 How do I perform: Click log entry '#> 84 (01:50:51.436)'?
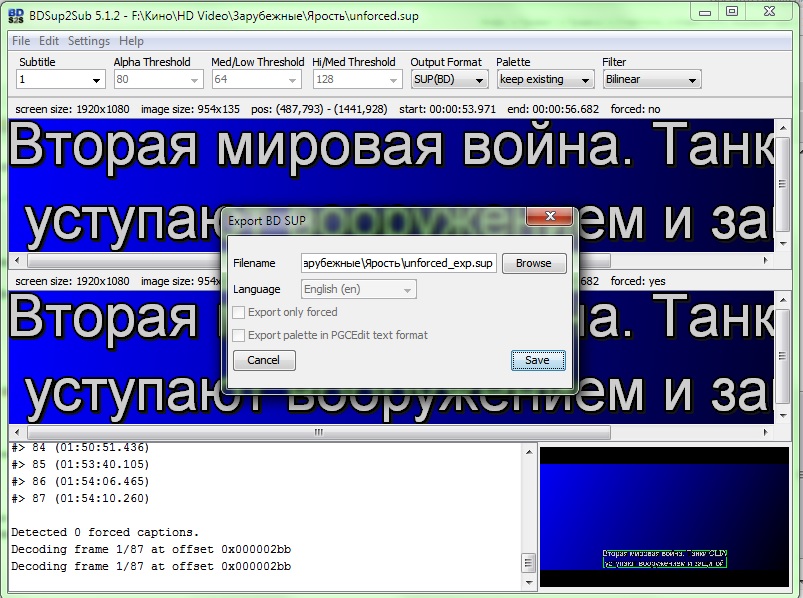[80, 447]
